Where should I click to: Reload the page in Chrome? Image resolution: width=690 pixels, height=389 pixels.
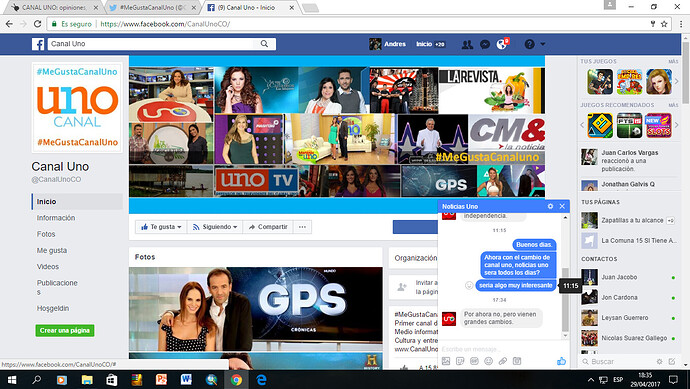38,24
